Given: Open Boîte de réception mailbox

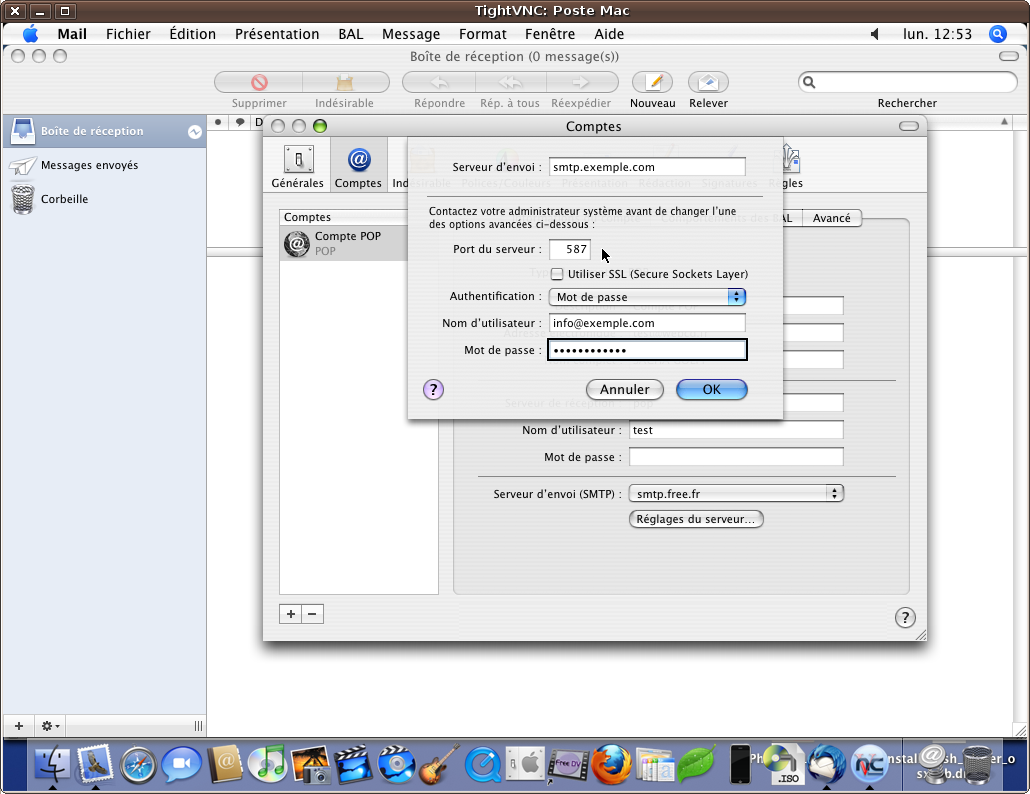Looking at the screenshot, I should coord(104,131).
